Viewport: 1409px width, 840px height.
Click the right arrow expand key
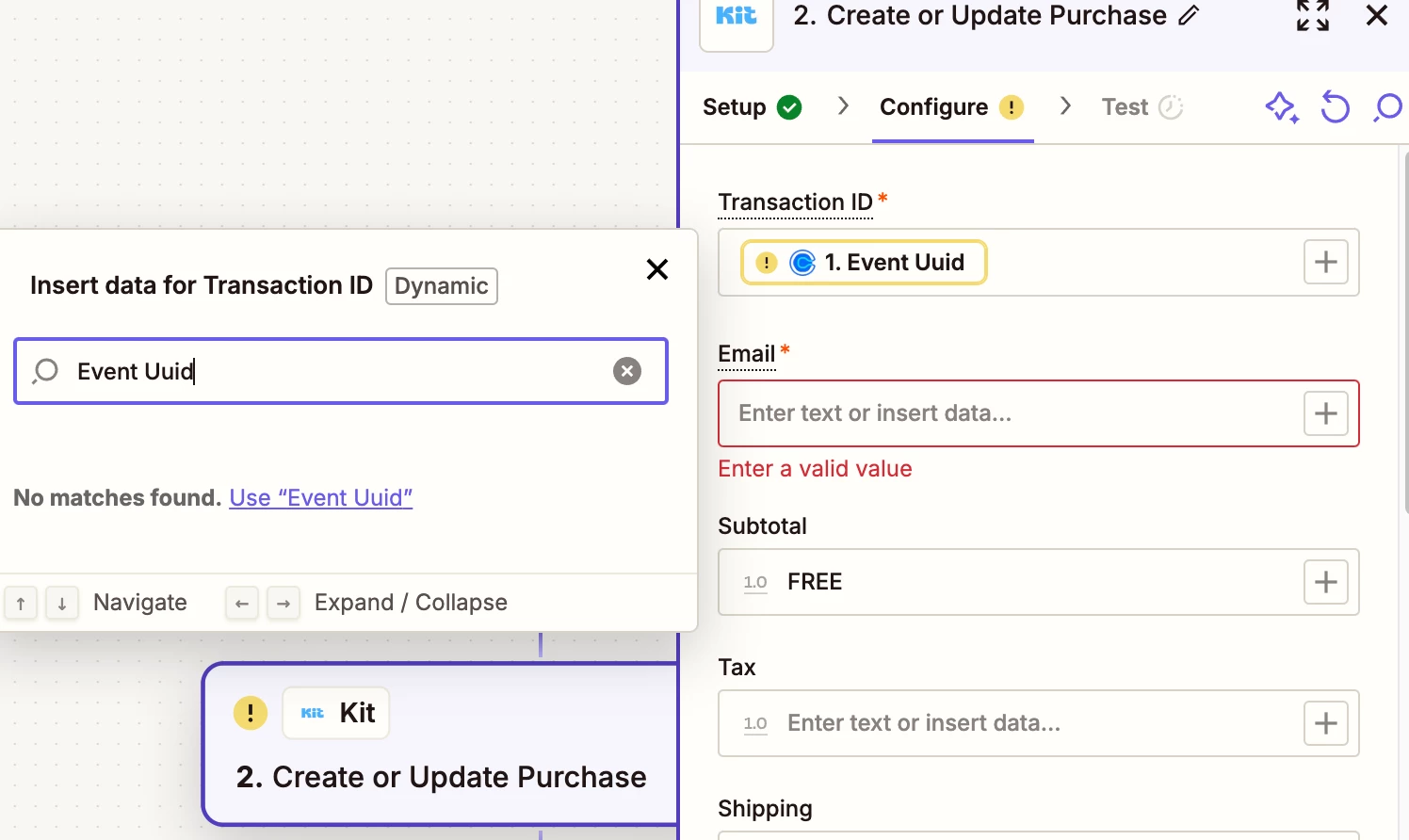[x=283, y=603]
